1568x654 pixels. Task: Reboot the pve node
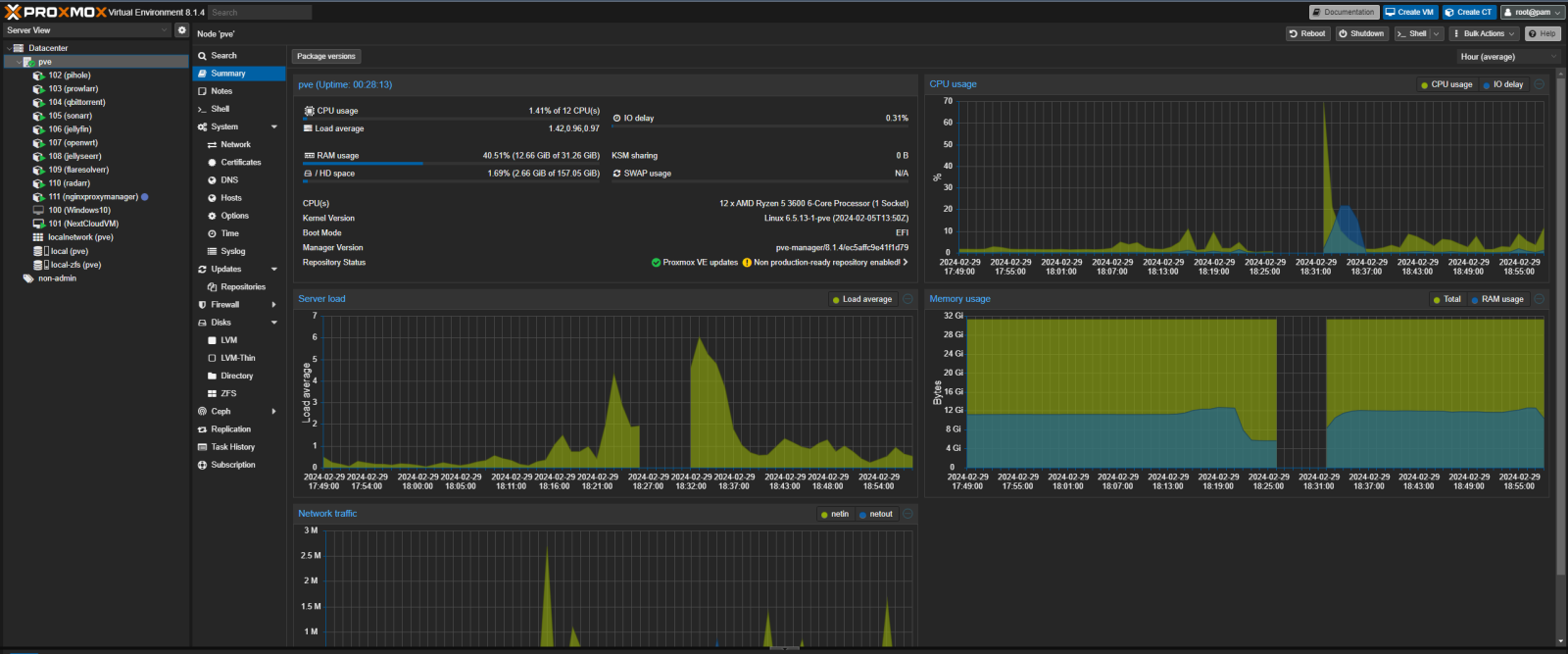click(1307, 33)
